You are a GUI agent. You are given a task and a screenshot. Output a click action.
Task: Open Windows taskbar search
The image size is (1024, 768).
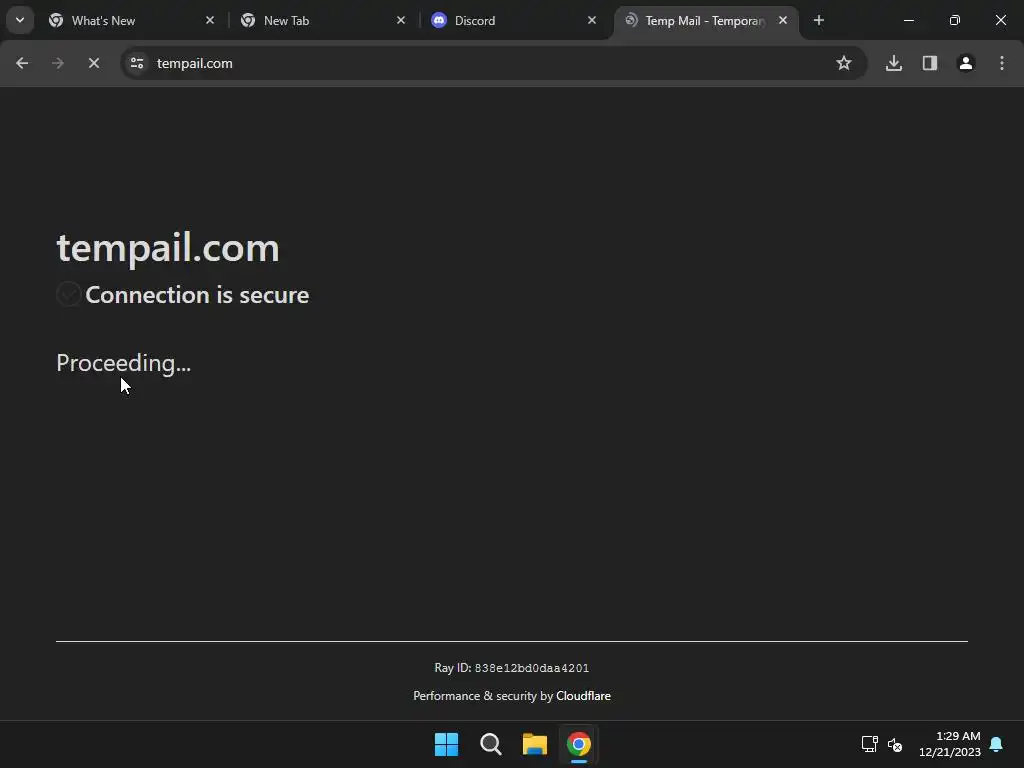point(490,744)
